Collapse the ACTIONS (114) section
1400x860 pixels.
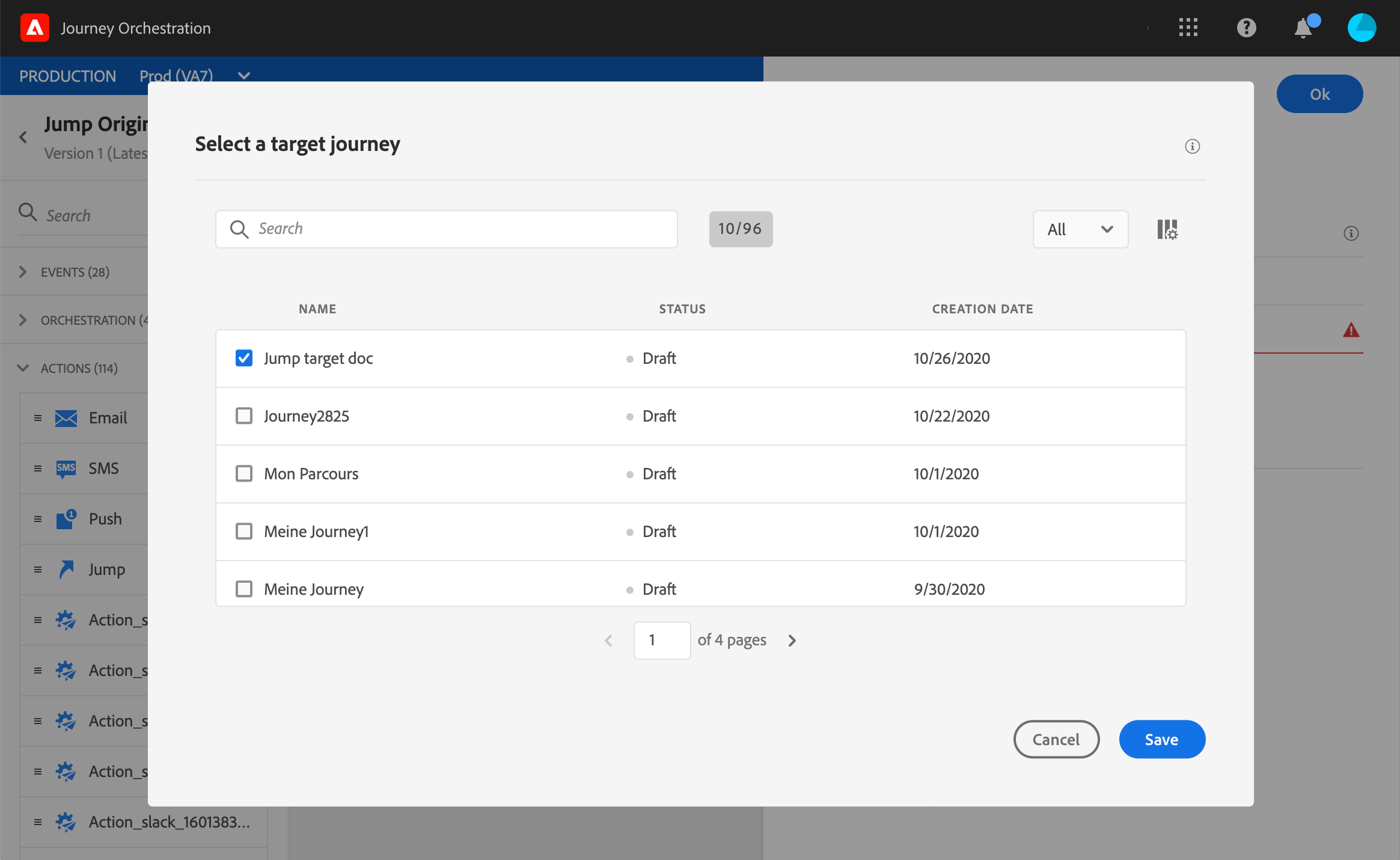pos(23,368)
